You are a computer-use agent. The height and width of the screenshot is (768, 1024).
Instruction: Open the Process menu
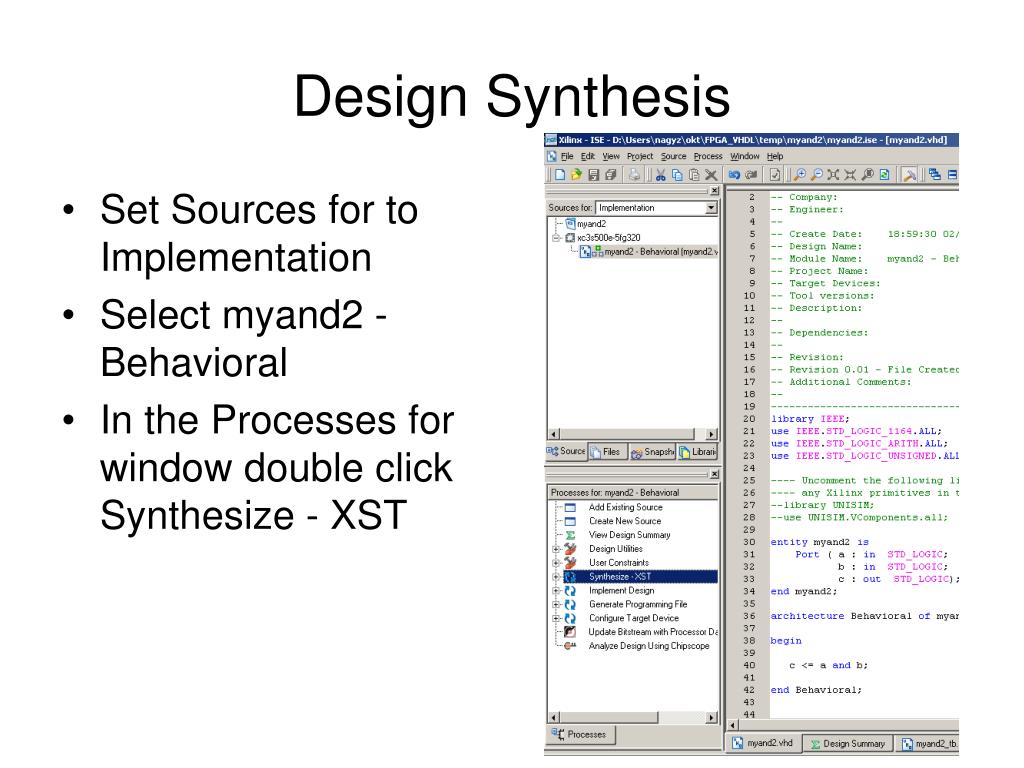[708, 156]
